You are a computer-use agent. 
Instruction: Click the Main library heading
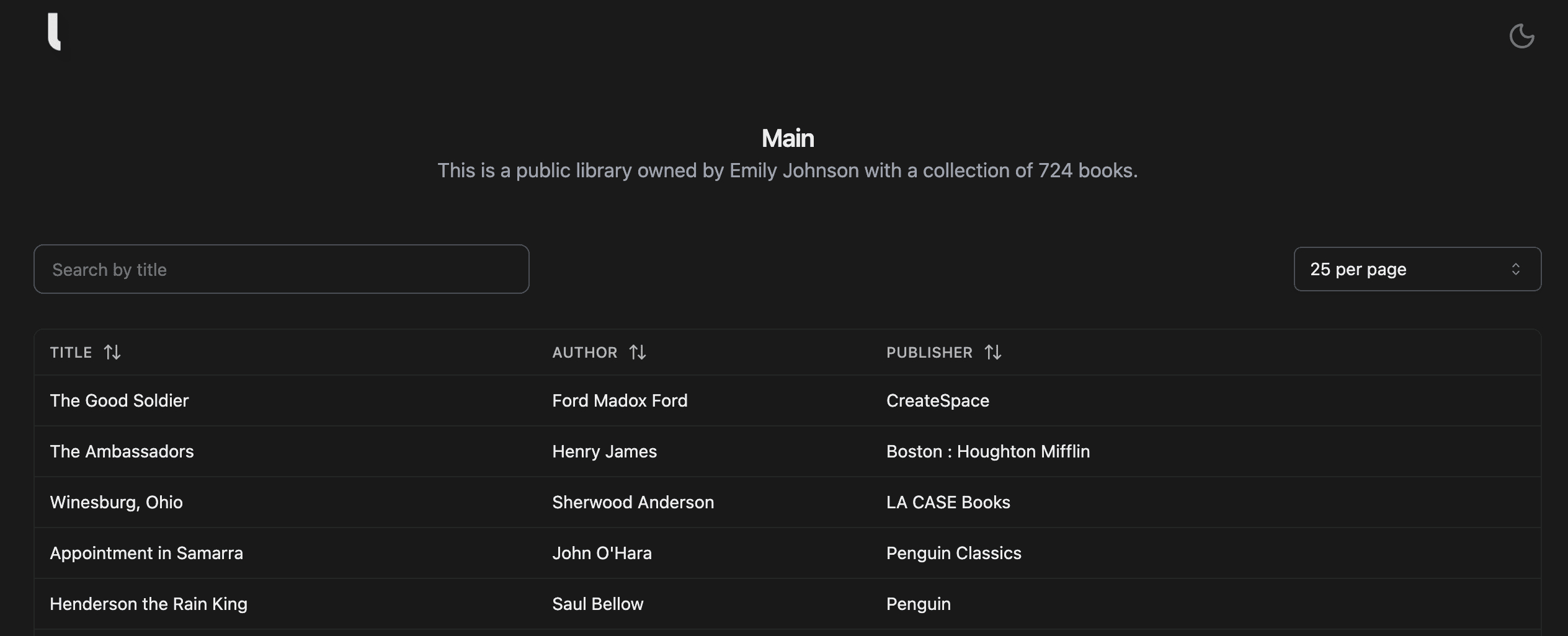788,138
